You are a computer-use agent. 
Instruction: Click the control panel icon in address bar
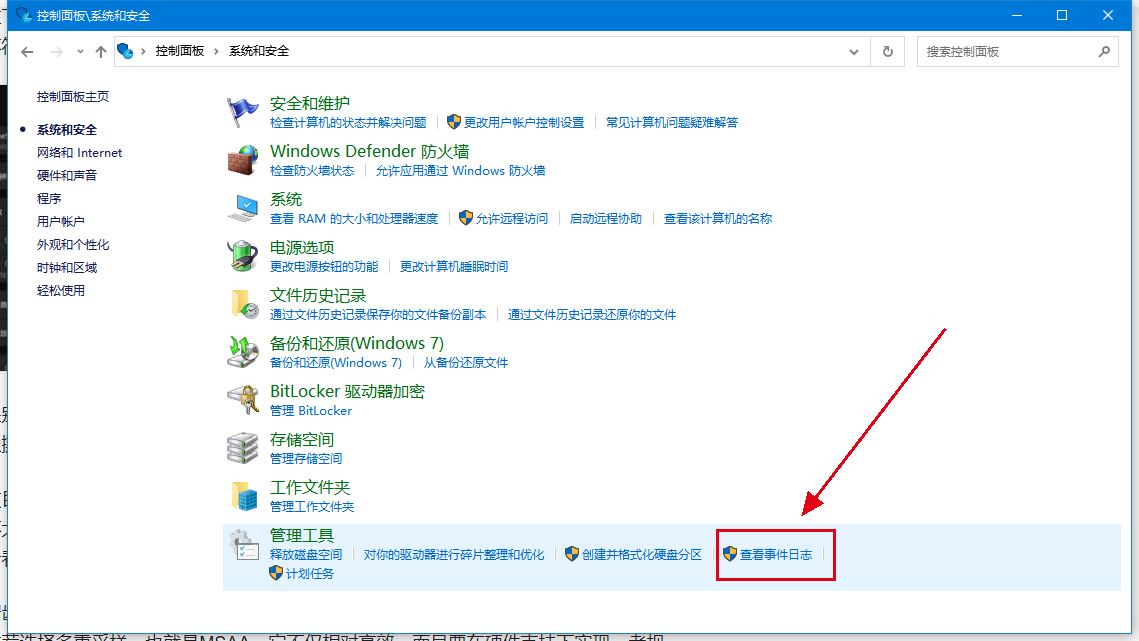click(126, 51)
